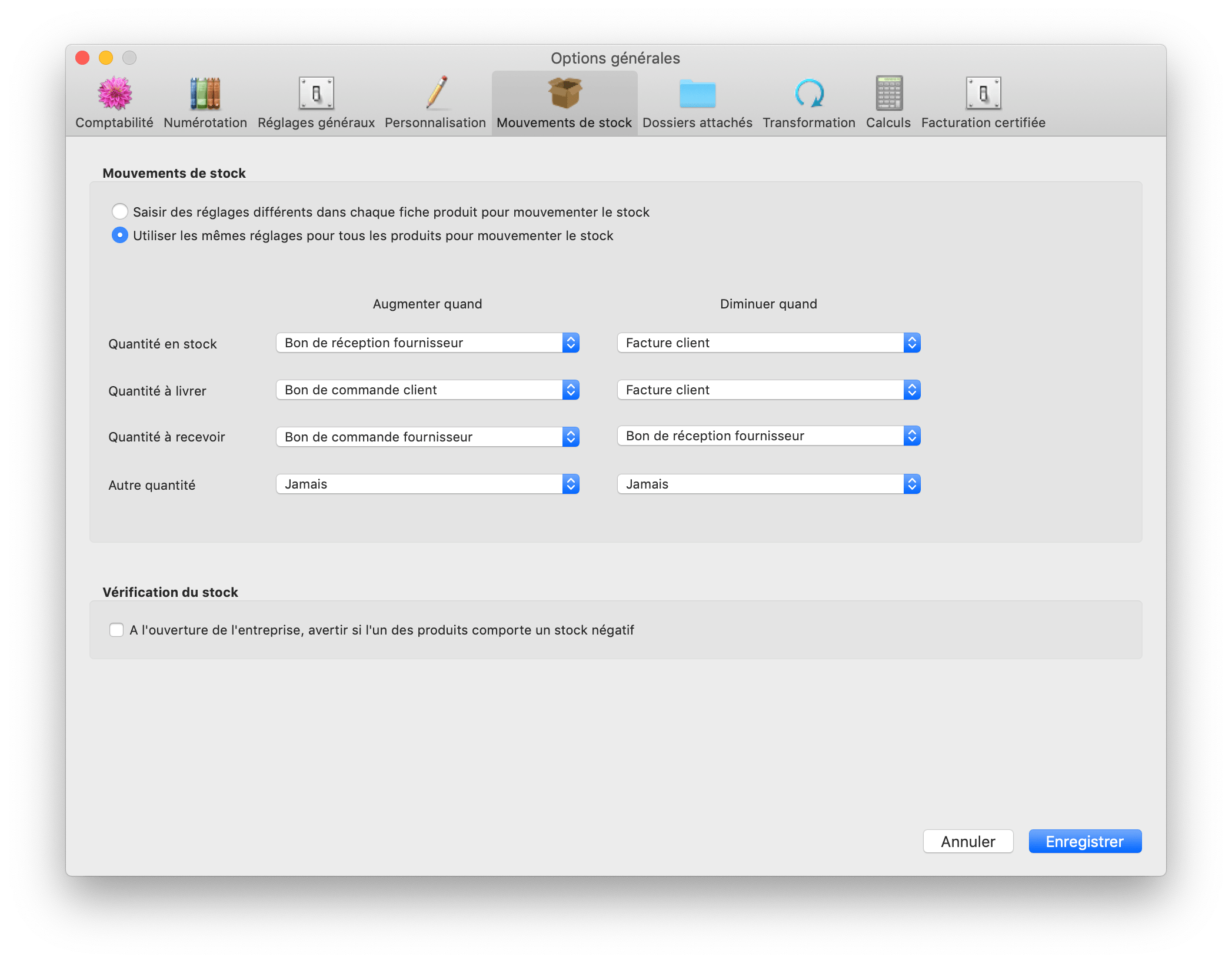This screenshot has width=1232, height=963.
Task: Switch to Facturation certifiée tab label
Action: pos(983,122)
